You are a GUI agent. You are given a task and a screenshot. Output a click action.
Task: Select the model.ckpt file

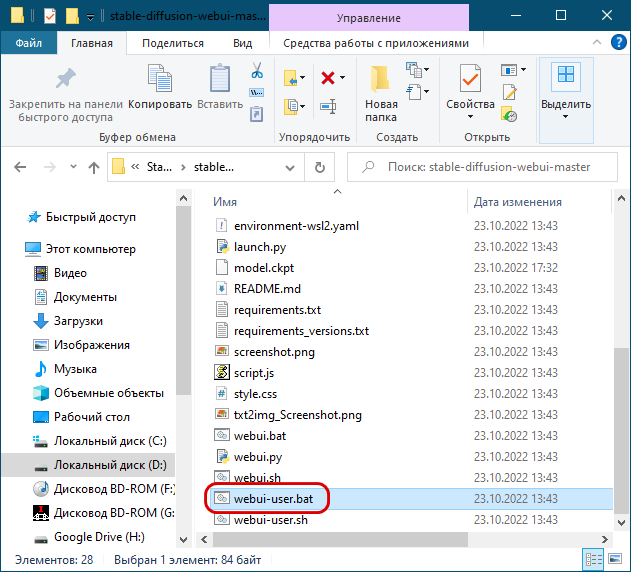(264, 268)
